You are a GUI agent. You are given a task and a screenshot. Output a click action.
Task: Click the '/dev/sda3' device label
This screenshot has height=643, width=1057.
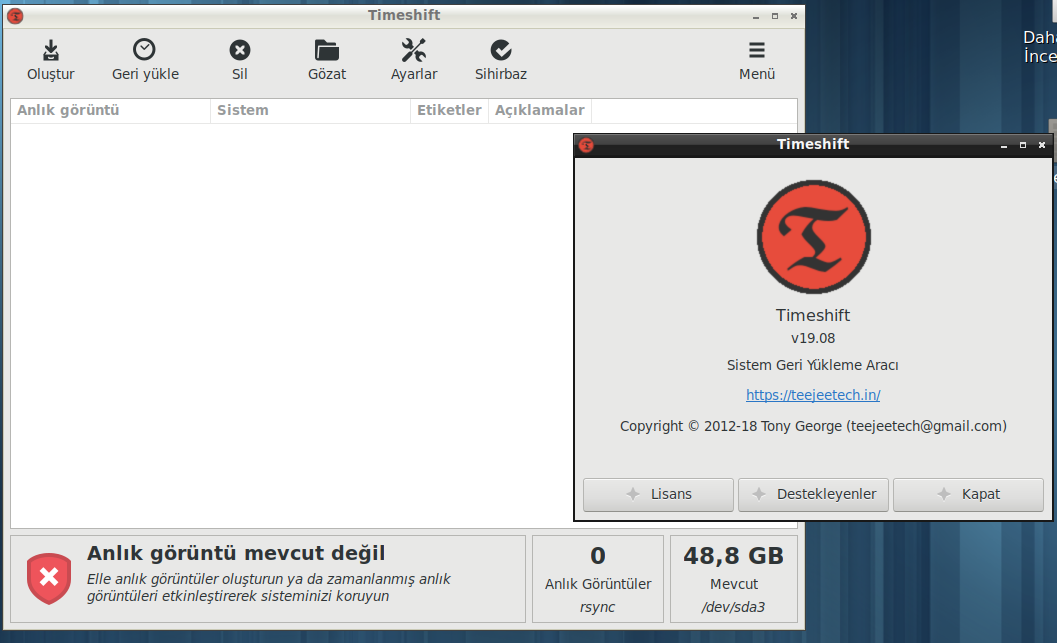[x=733, y=607]
